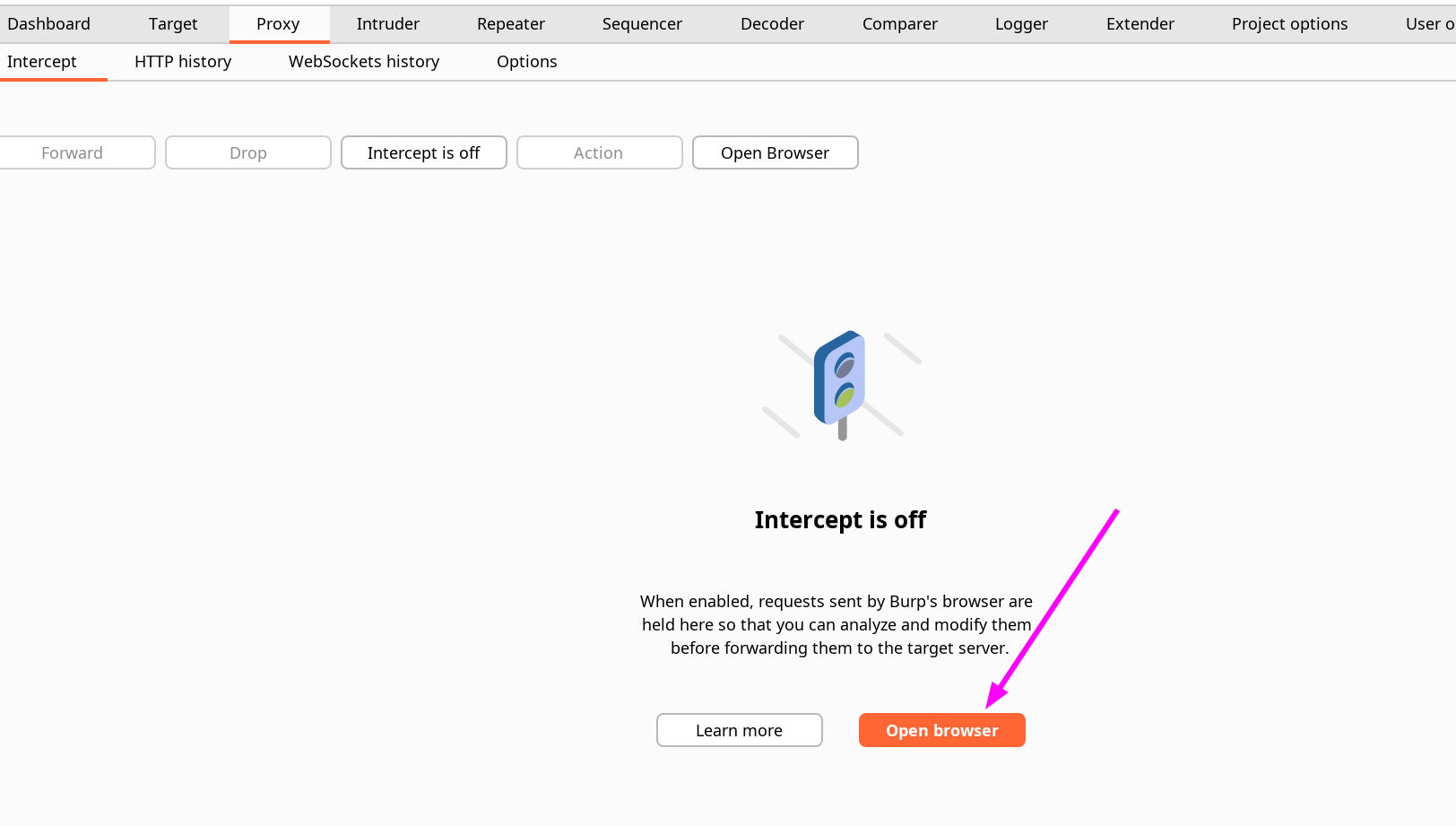
Task: Open the Extender tab
Action: click(x=1140, y=24)
